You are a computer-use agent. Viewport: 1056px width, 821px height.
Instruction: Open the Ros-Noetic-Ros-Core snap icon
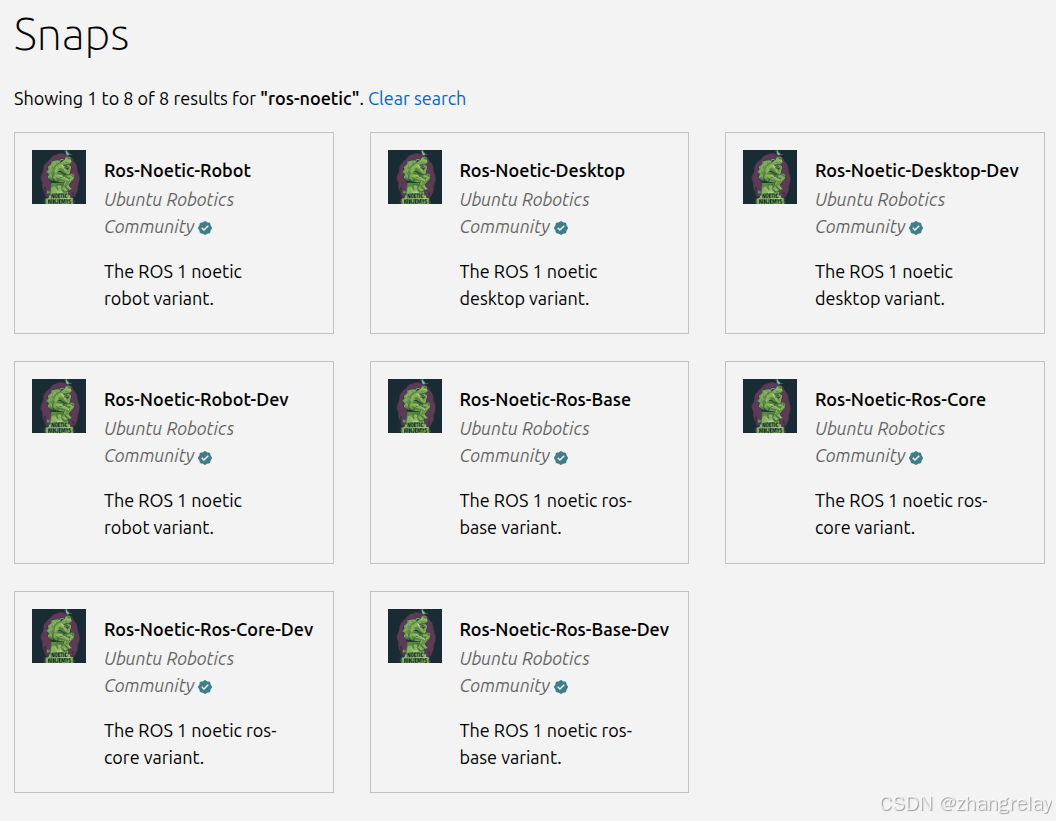click(x=770, y=406)
